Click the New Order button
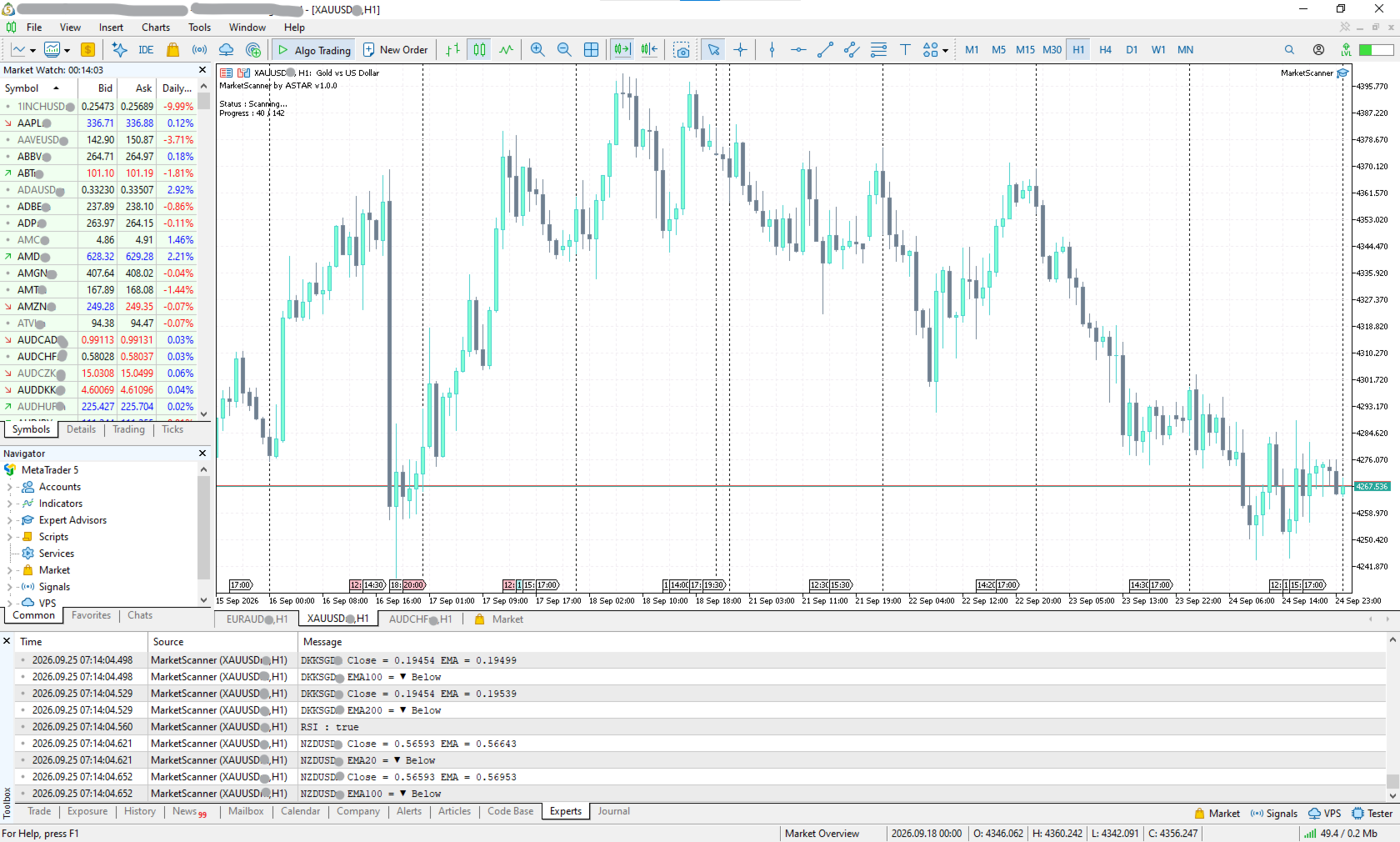The image size is (1400, 842). 395,50
